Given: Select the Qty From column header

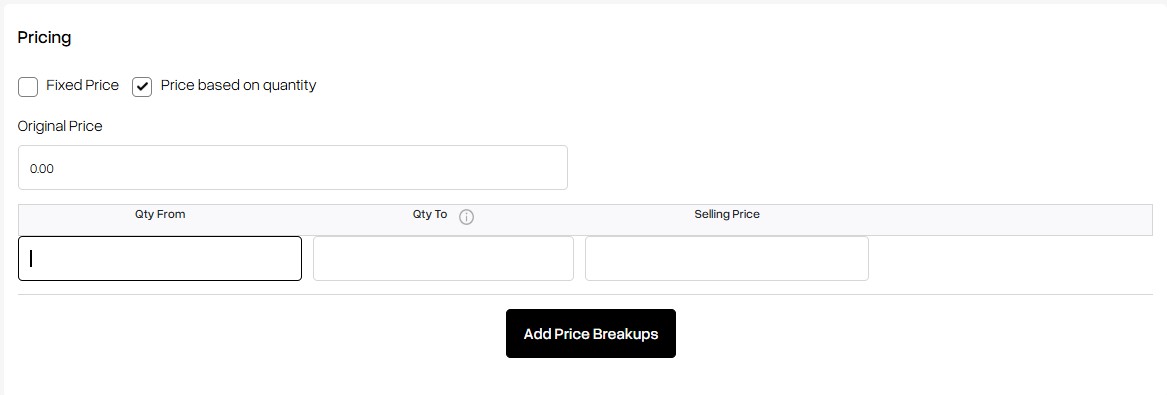Looking at the screenshot, I should point(160,214).
